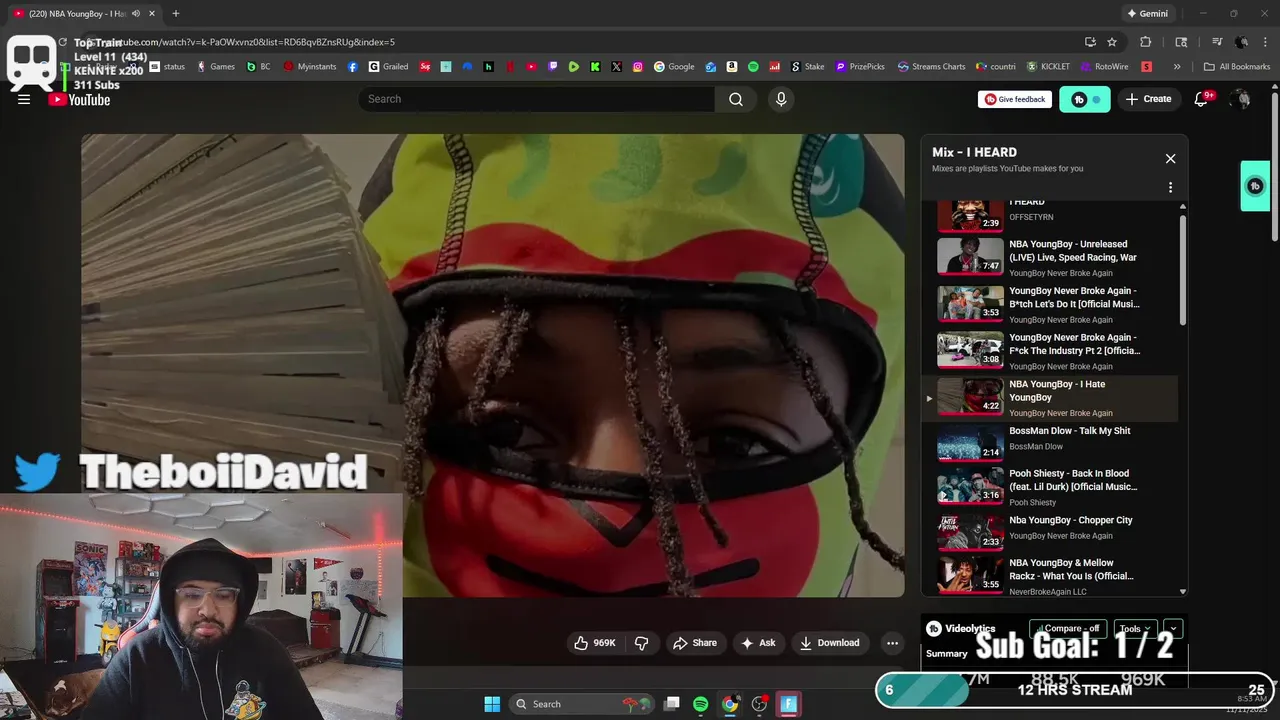
Task: Play Unreleased (LIVE) Speed Racing, War
Action: pyautogui.click(x=1050, y=257)
